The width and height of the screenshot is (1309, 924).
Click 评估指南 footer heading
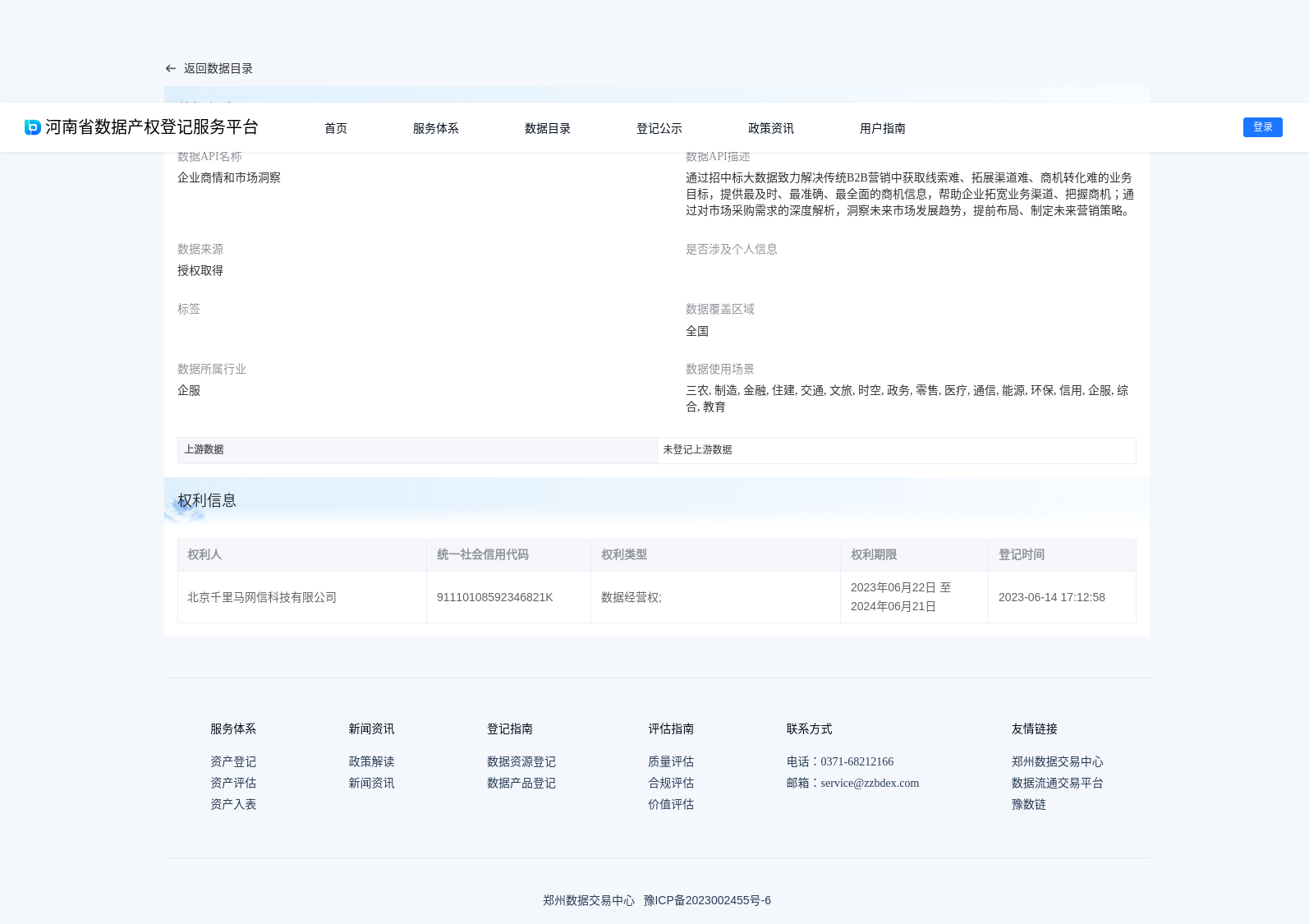[671, 729]
